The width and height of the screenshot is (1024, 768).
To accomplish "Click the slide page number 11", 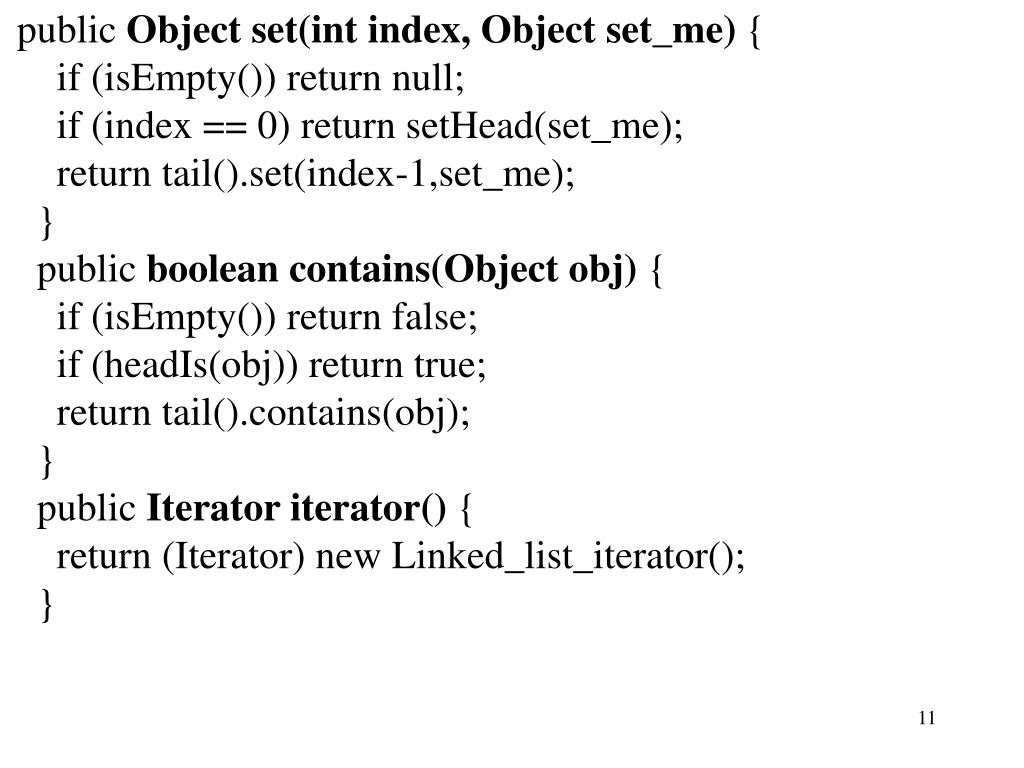I will coord(927,718).
